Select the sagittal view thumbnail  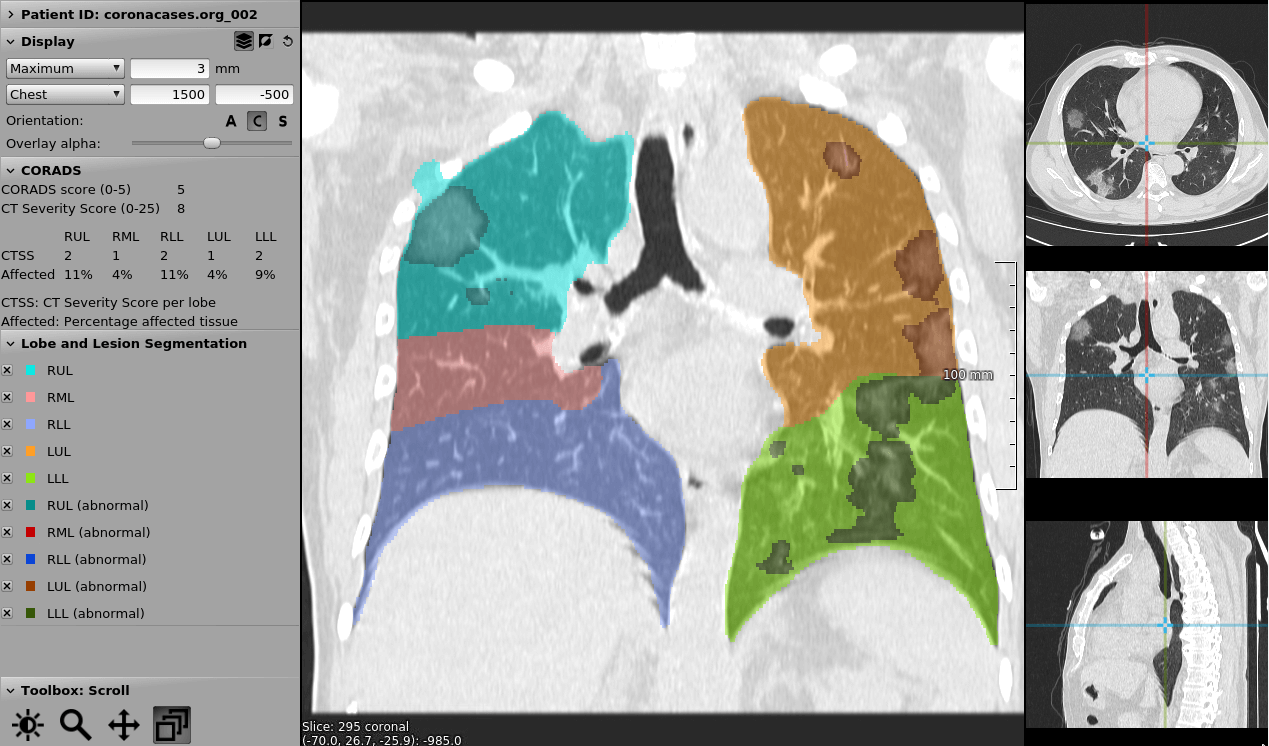pyautogui.click(x=1147, y=625)
